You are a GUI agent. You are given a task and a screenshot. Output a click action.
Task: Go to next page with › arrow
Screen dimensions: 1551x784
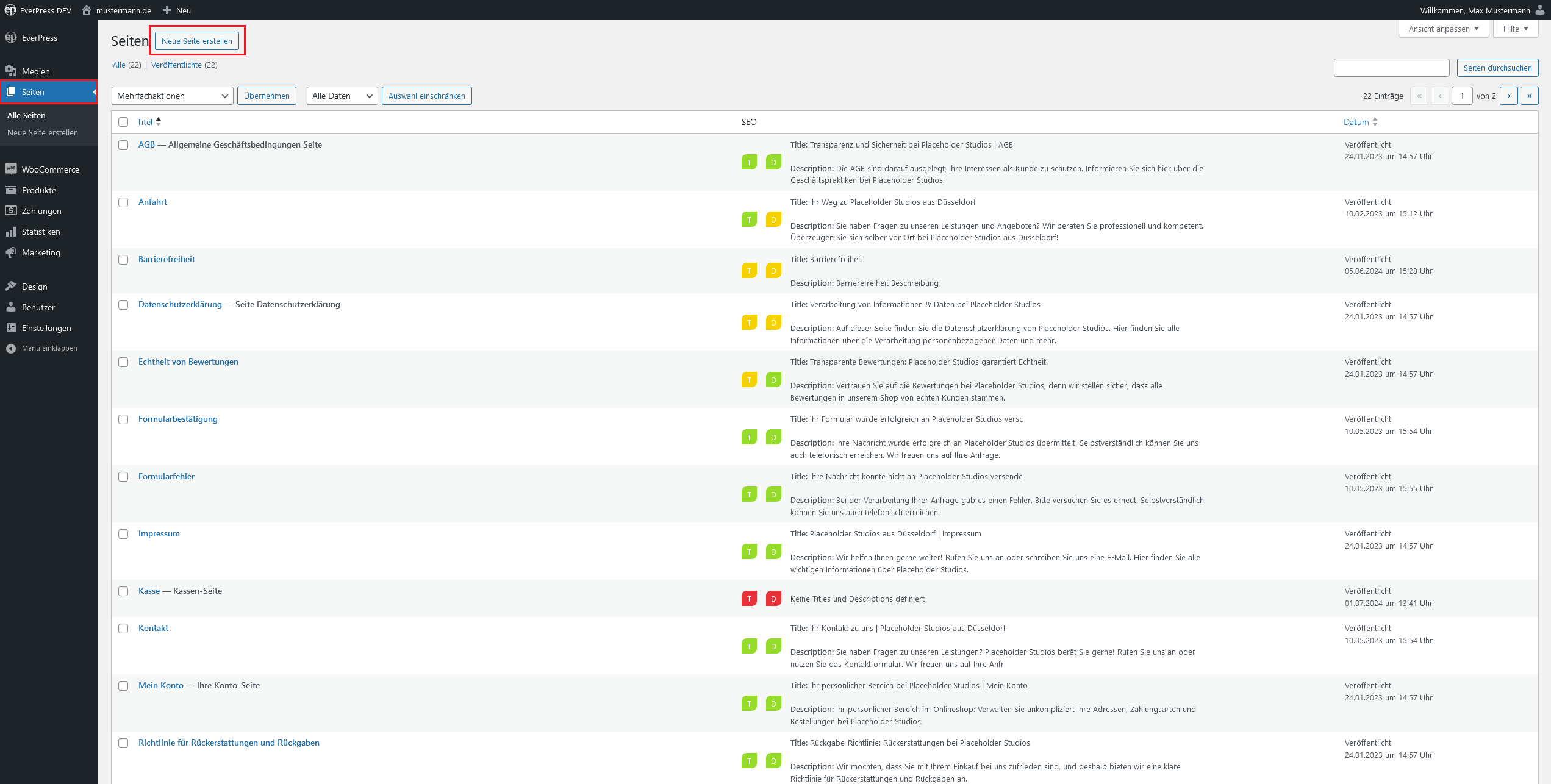point(1508,96)
